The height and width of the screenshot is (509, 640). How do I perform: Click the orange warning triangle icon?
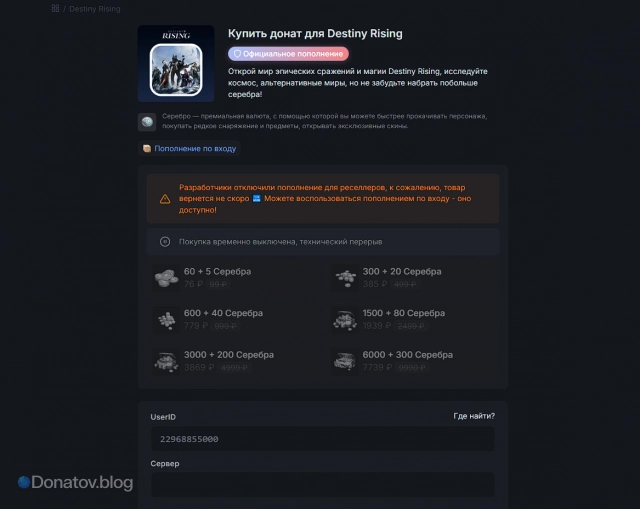coord(165,199)
